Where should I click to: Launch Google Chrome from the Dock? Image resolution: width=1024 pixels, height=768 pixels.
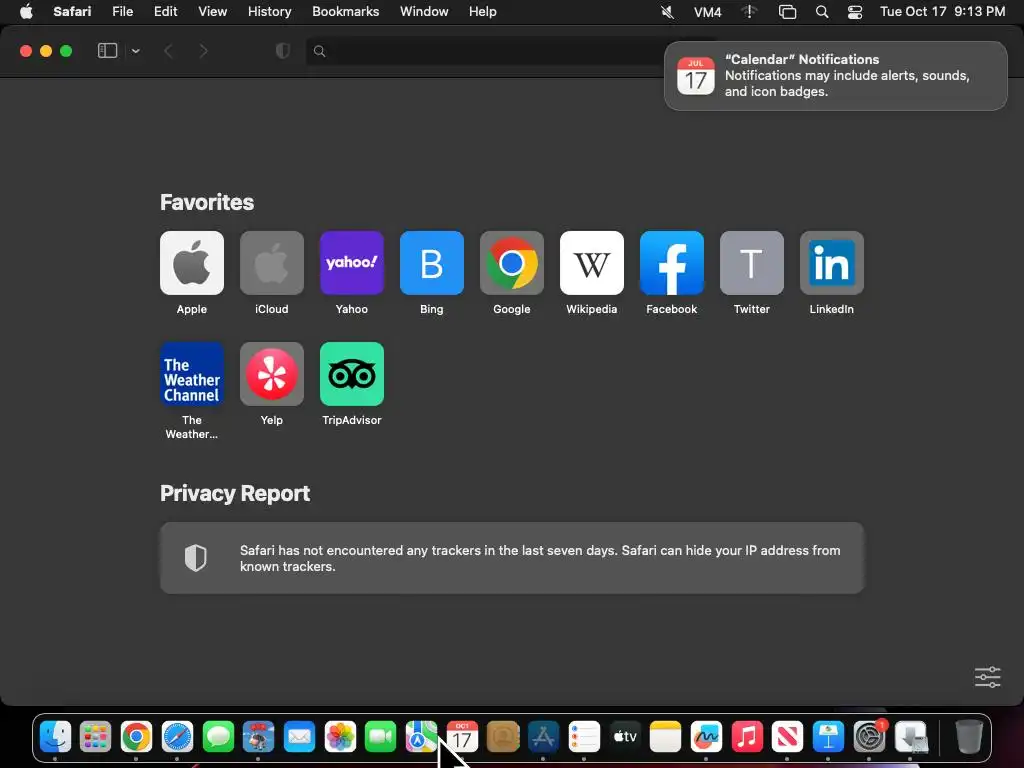pos(136,737)
